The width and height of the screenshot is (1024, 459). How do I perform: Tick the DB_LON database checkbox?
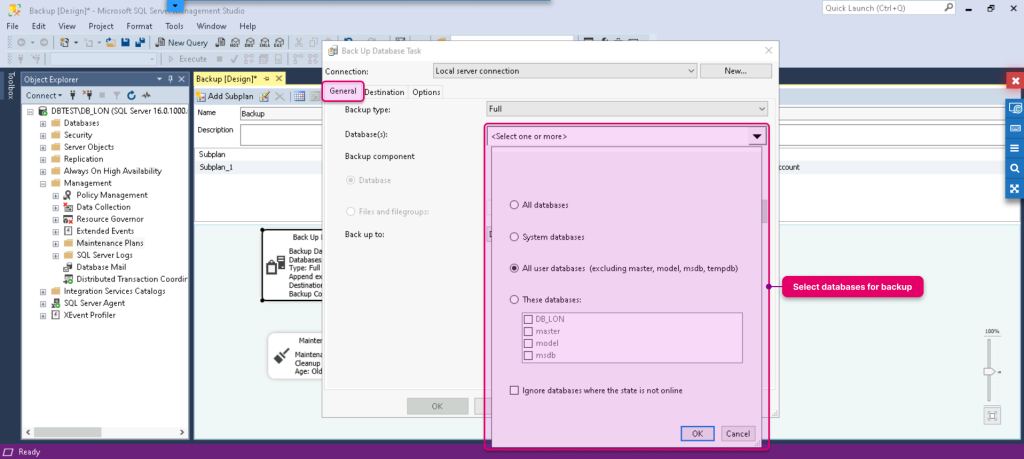(x=528, y=319)
